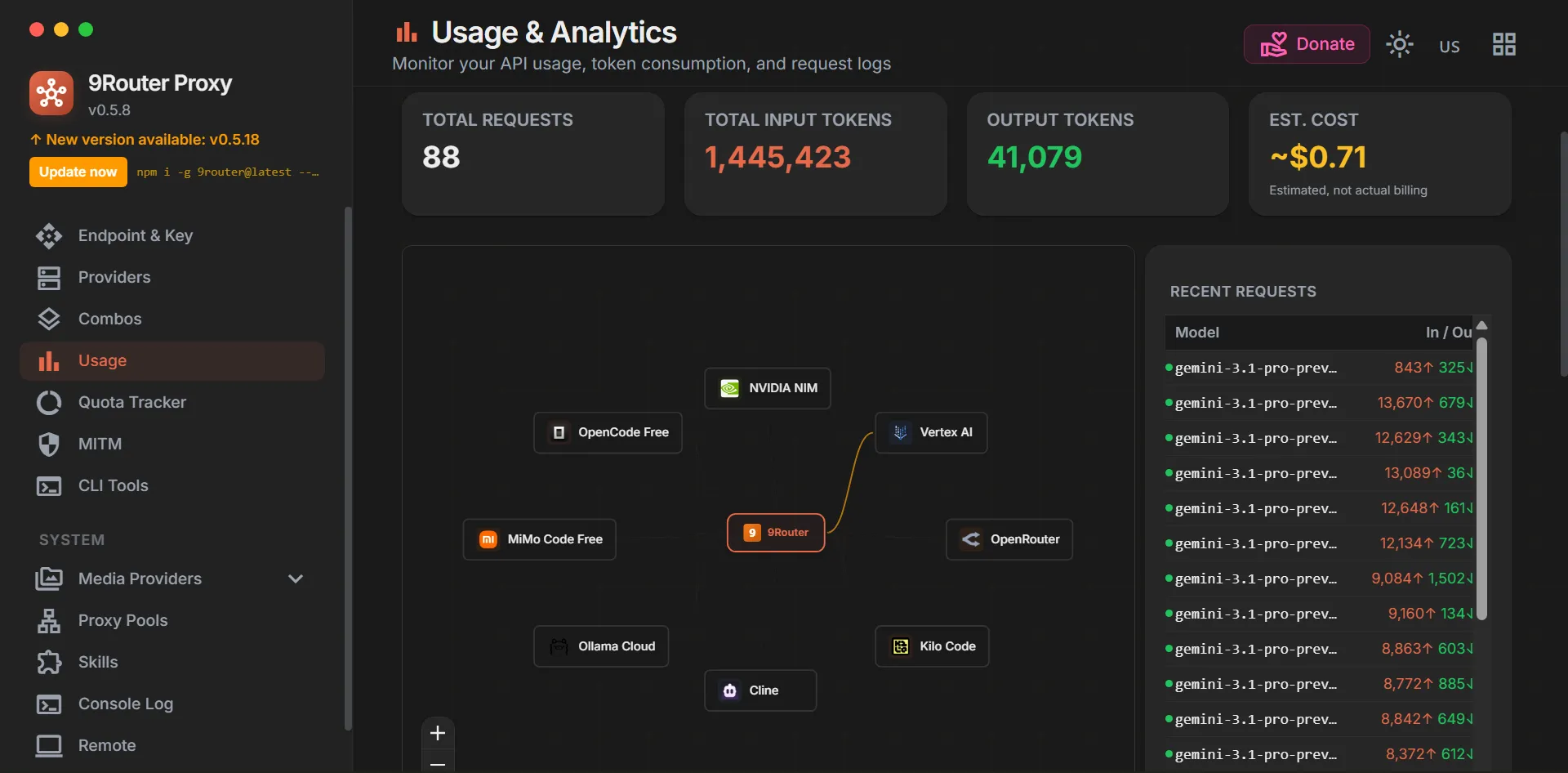Click the Recent Requests table scrollbar thumb
Viewport: 1568px width, 773px height.
click(x=1482, y=479)
